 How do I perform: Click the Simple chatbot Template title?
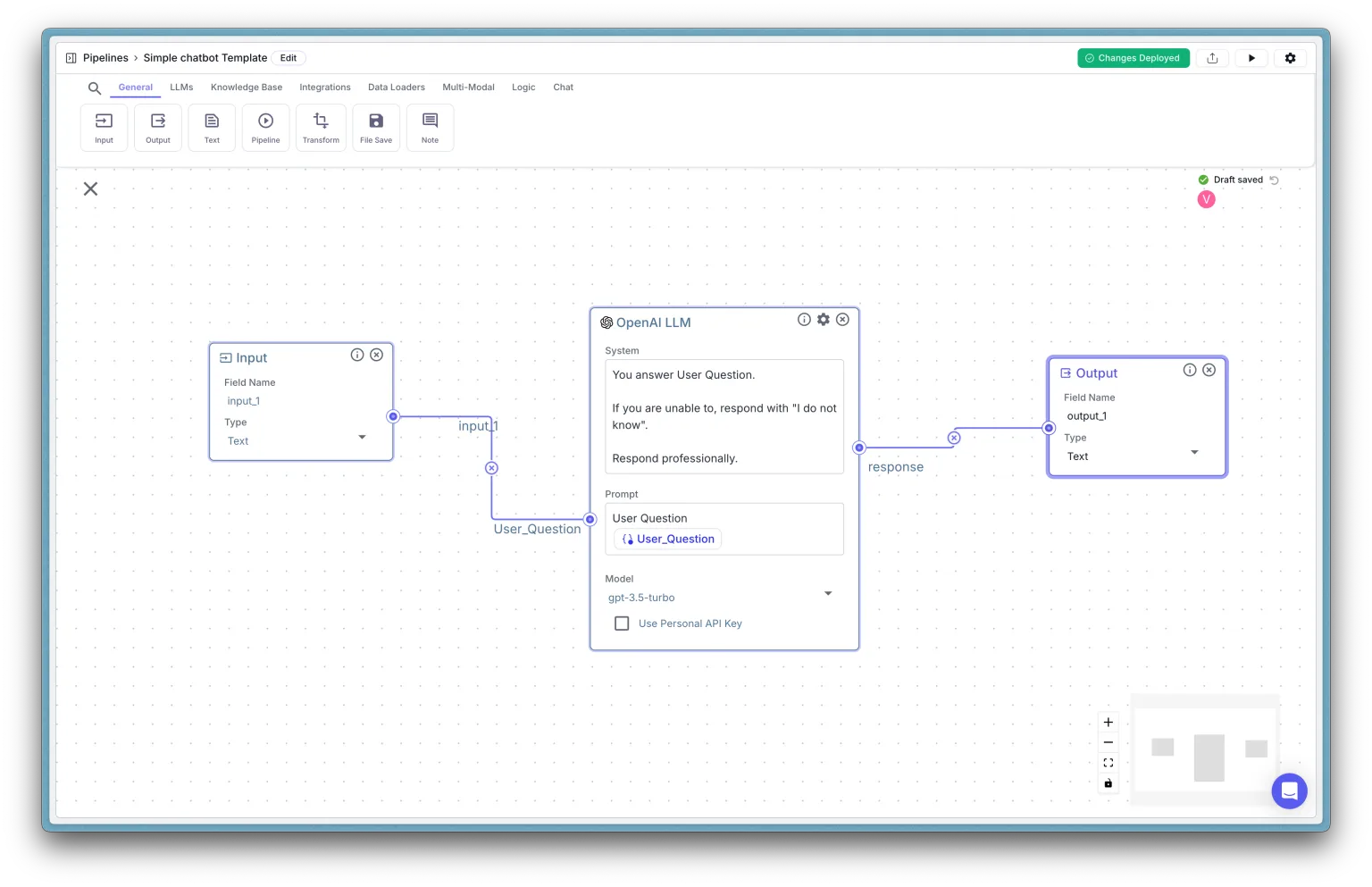coord(205,58)
